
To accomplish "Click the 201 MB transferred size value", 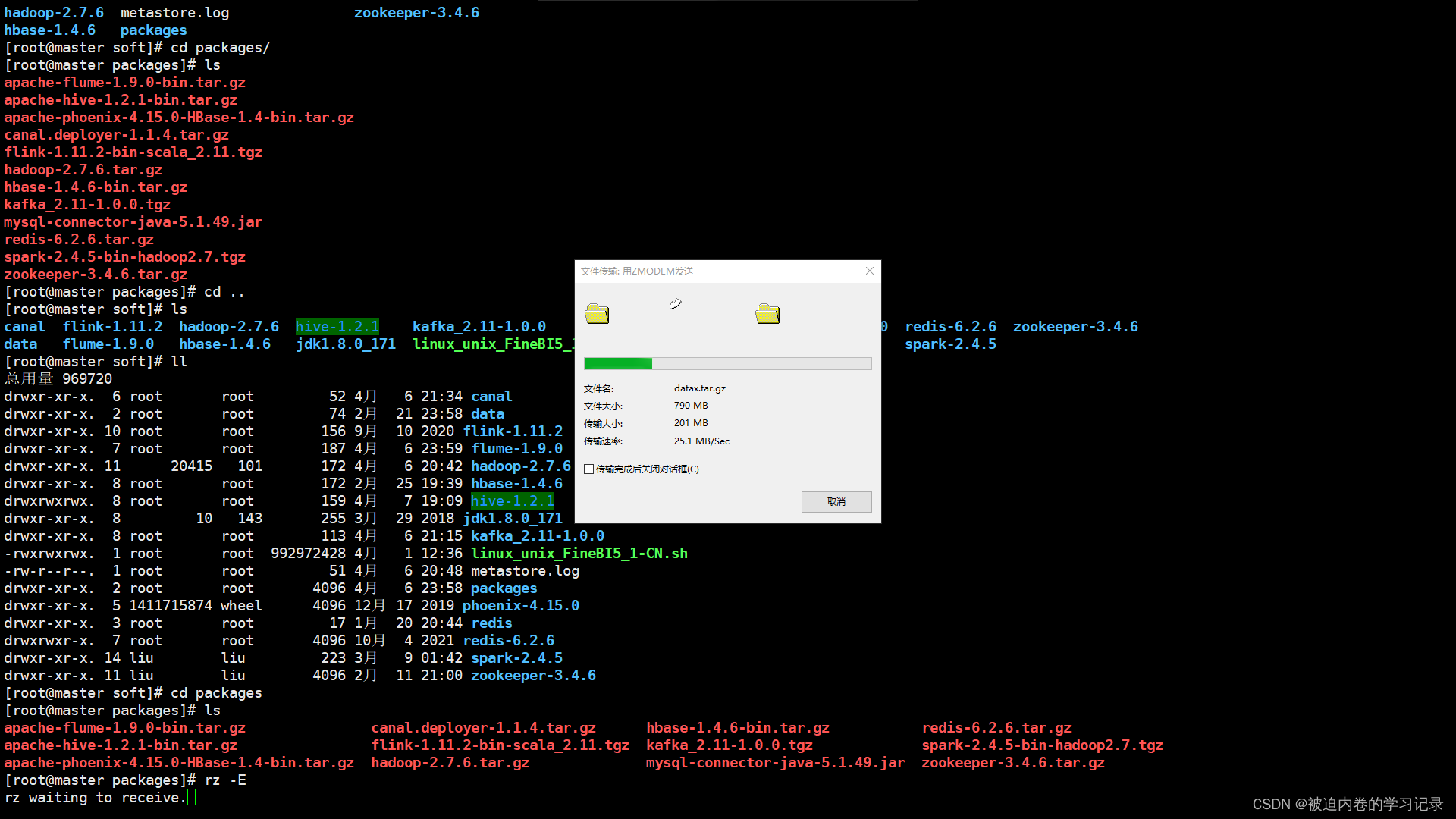I will pyautogui.click(x=691, y=423).
